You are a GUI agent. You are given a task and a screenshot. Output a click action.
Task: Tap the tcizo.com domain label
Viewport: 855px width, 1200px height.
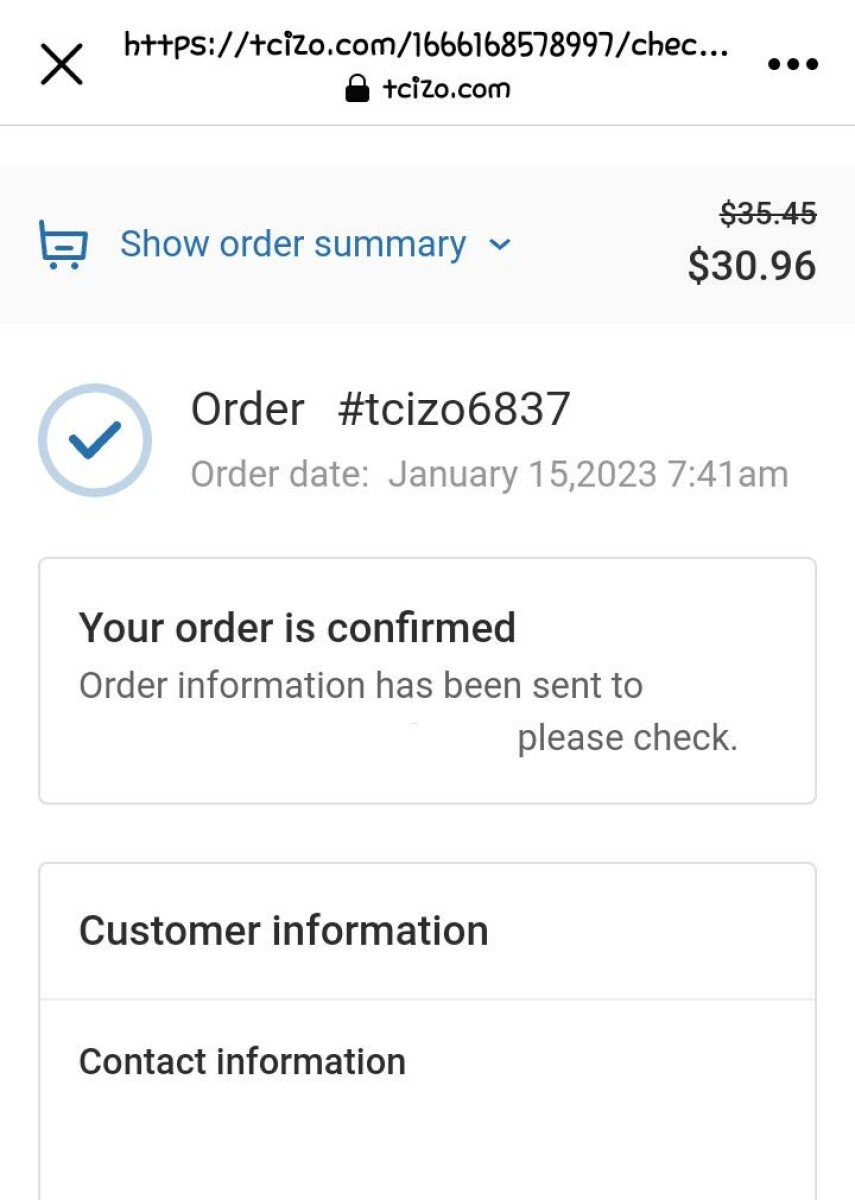(x=446, y=90)
